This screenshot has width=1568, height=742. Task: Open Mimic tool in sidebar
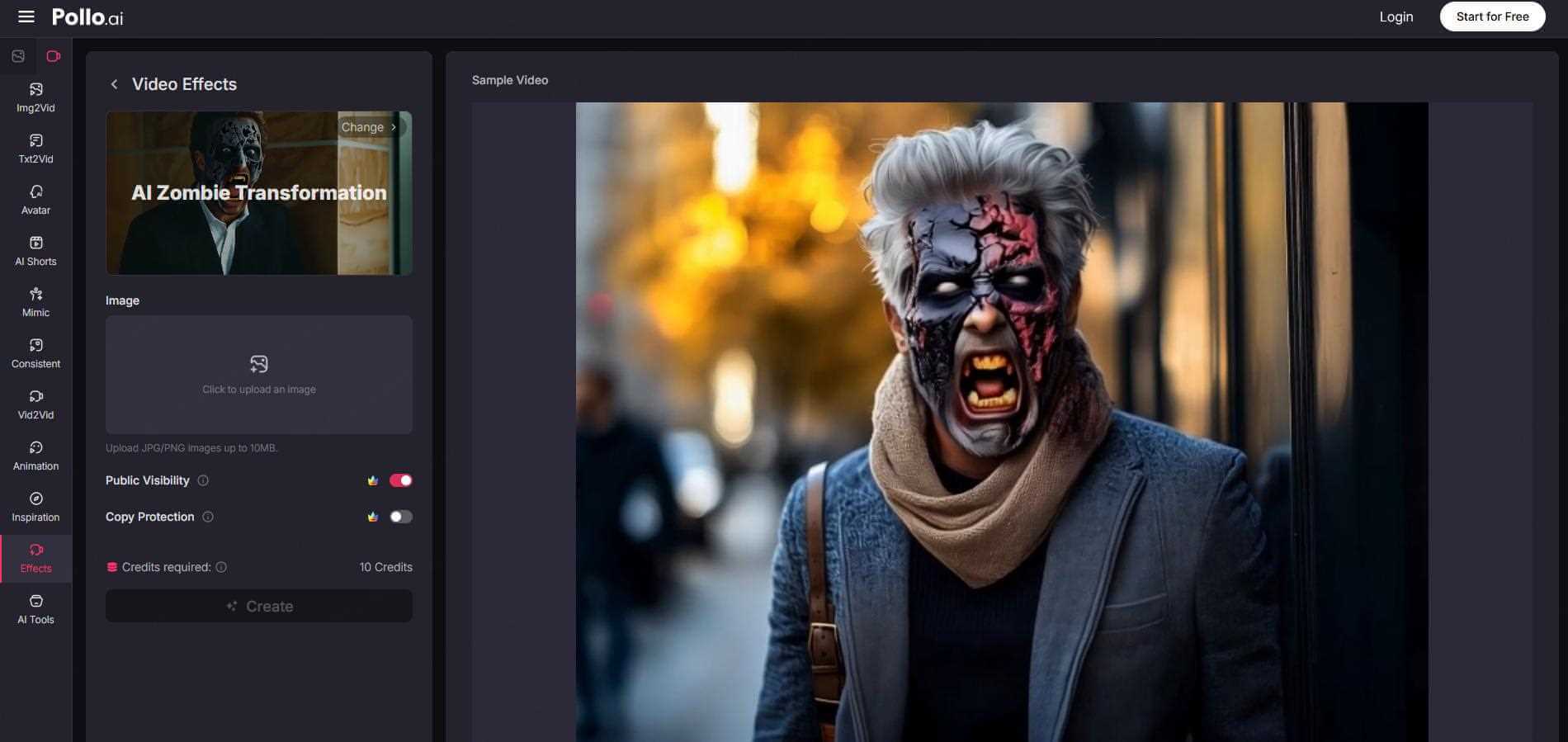point(35,302)
